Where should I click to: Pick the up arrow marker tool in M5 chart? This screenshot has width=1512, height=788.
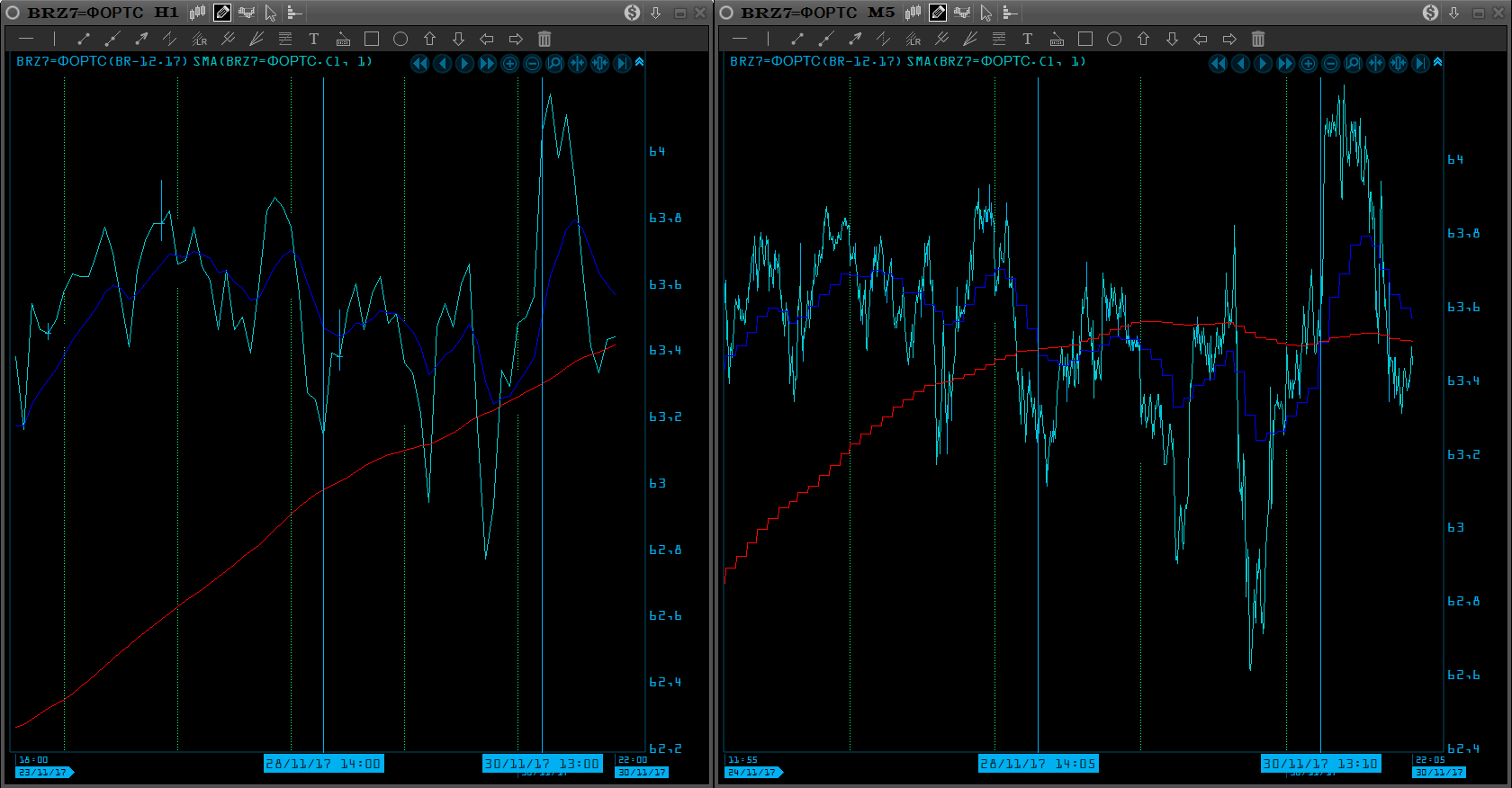(x=1143, y=39)
